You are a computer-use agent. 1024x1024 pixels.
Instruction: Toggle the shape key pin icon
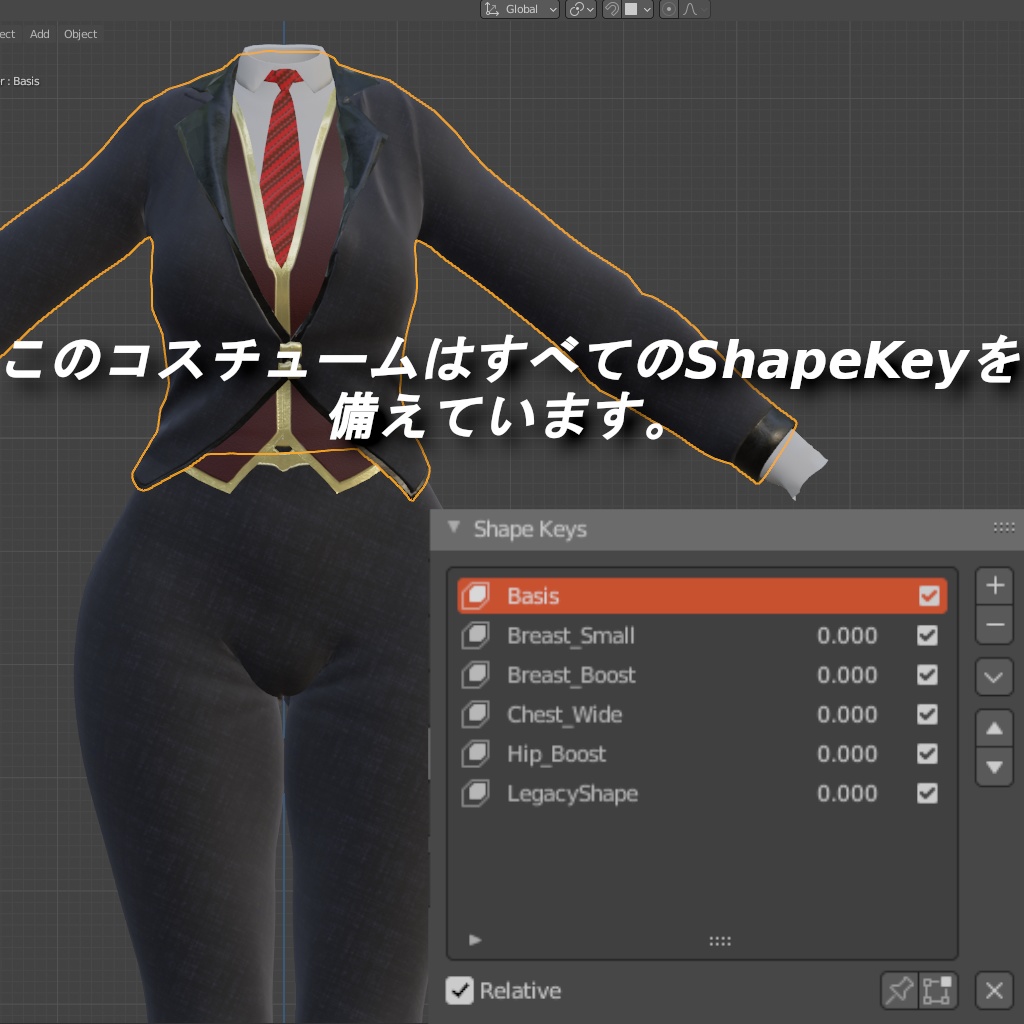click(x=899, y=990)
